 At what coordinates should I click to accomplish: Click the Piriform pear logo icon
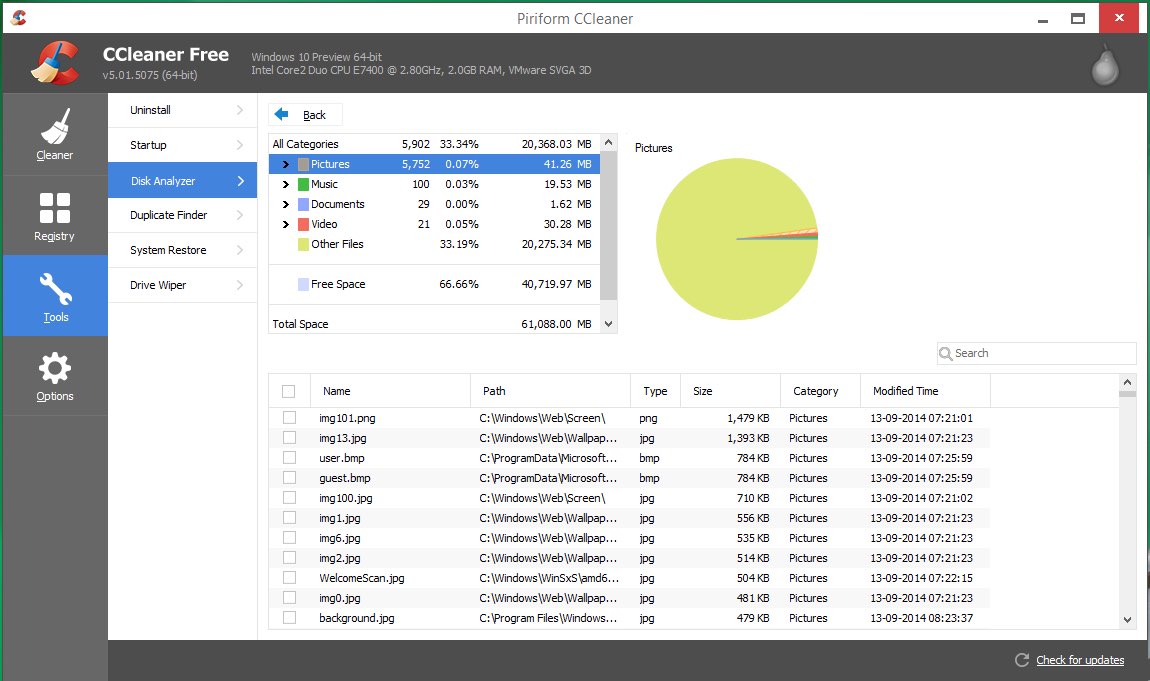1104,65
